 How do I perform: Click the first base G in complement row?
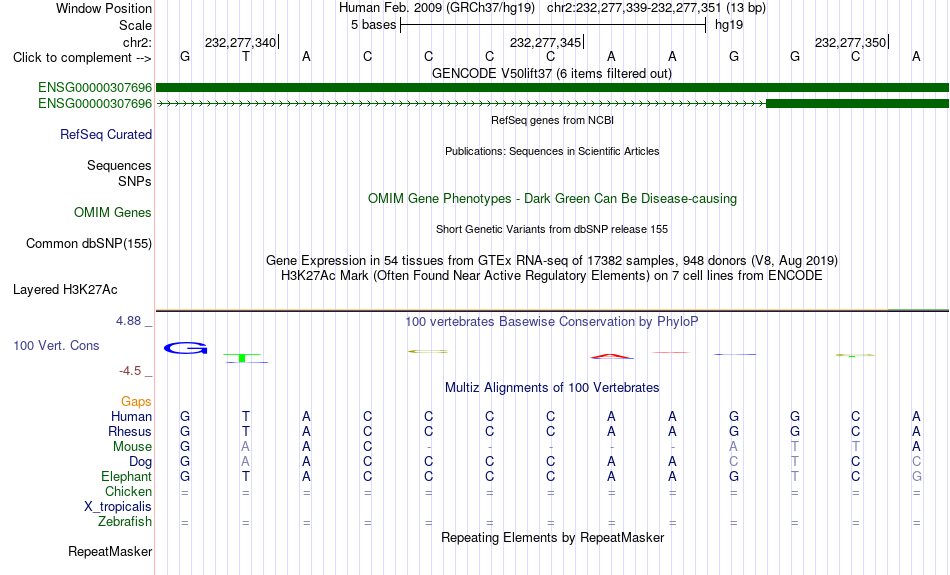click(x=185, y=56)
